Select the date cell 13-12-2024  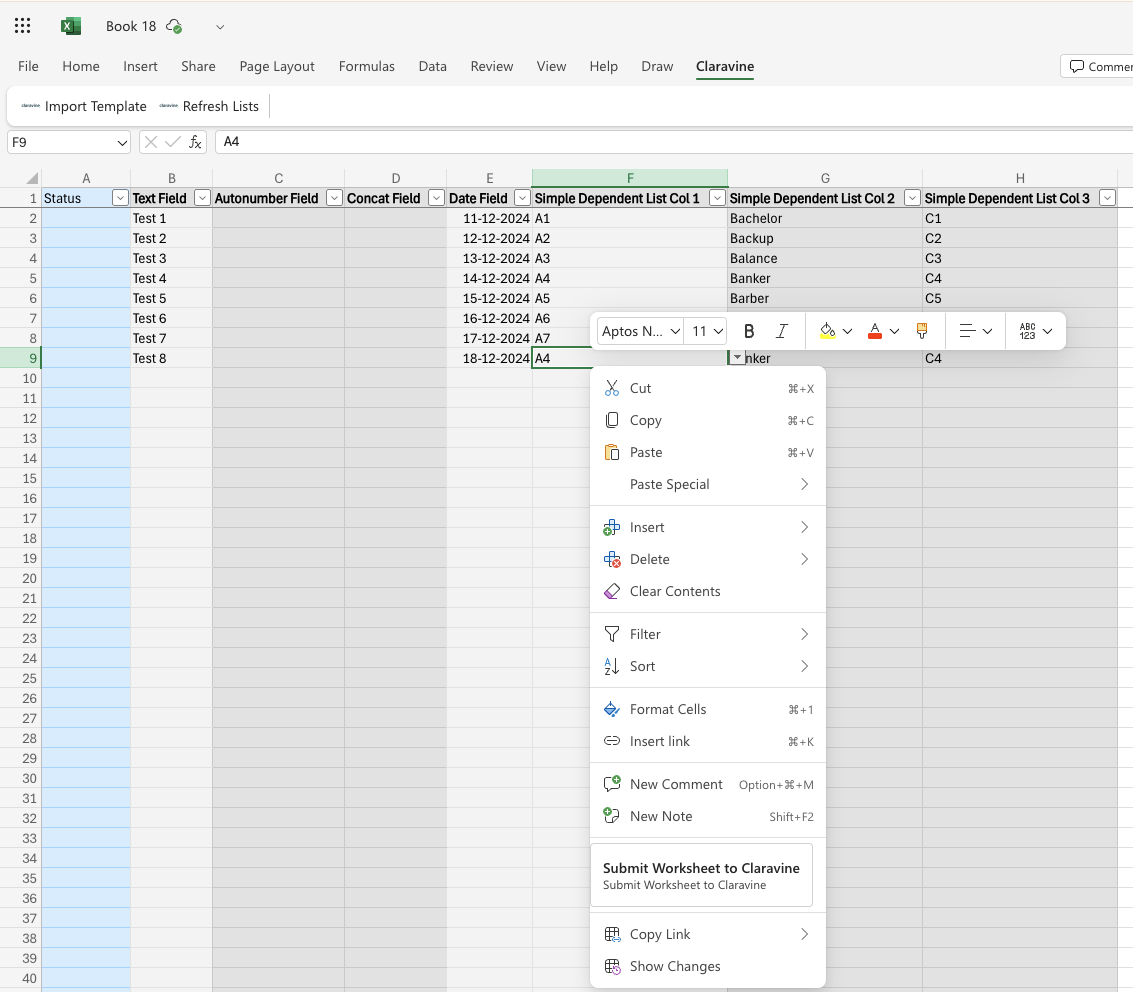(x=489, y=259)
